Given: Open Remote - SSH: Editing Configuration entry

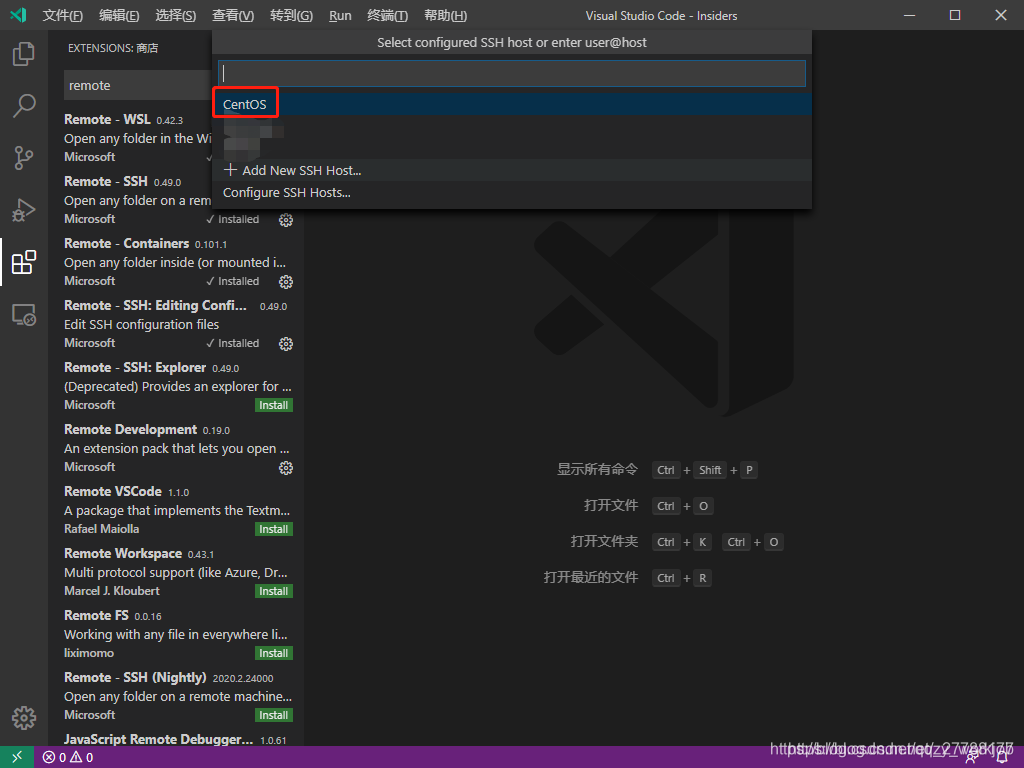Looking at the screenshot, I should [176, 324].
